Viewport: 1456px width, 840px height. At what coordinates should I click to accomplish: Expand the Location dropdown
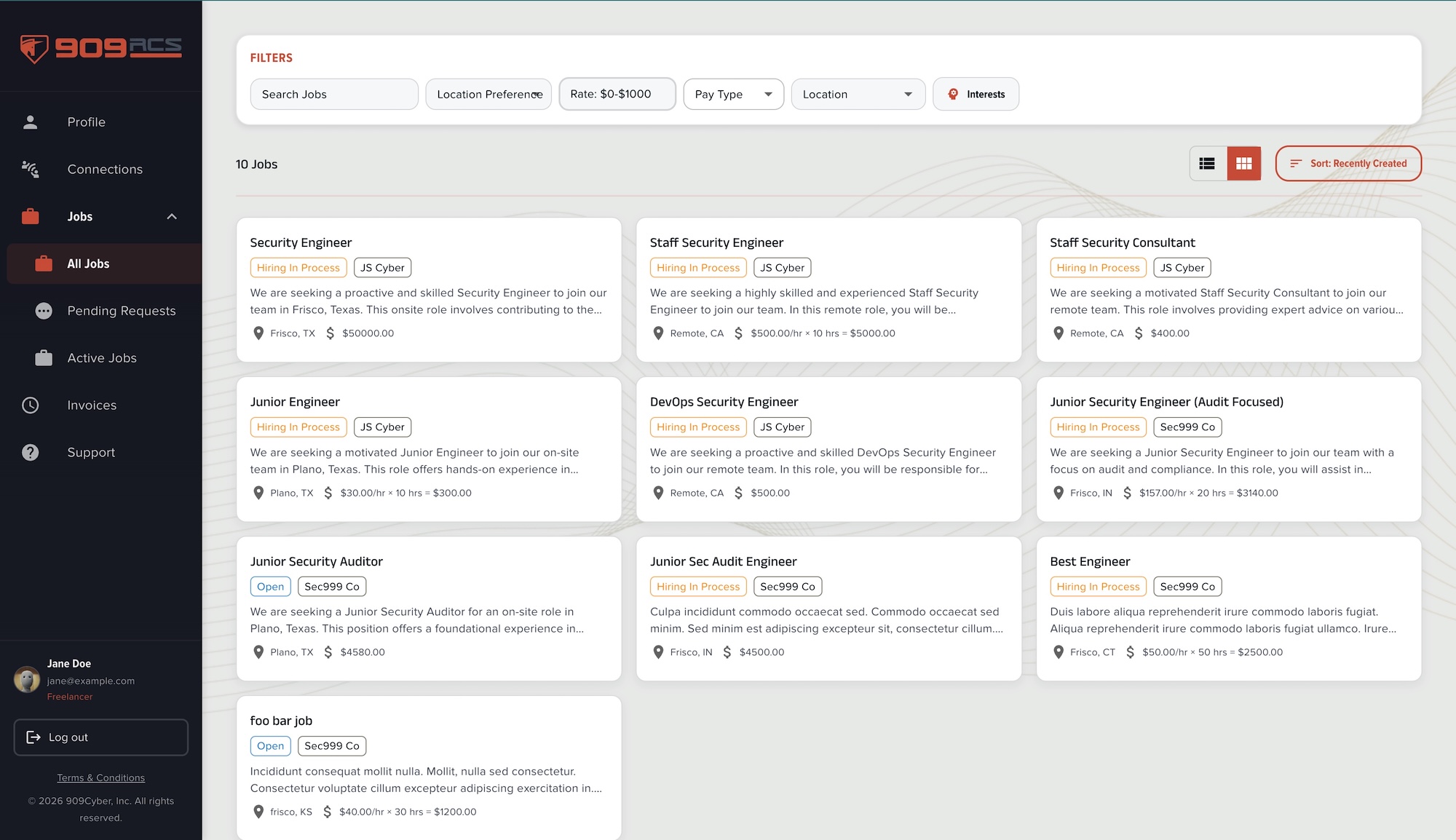(x=858, y=94)
